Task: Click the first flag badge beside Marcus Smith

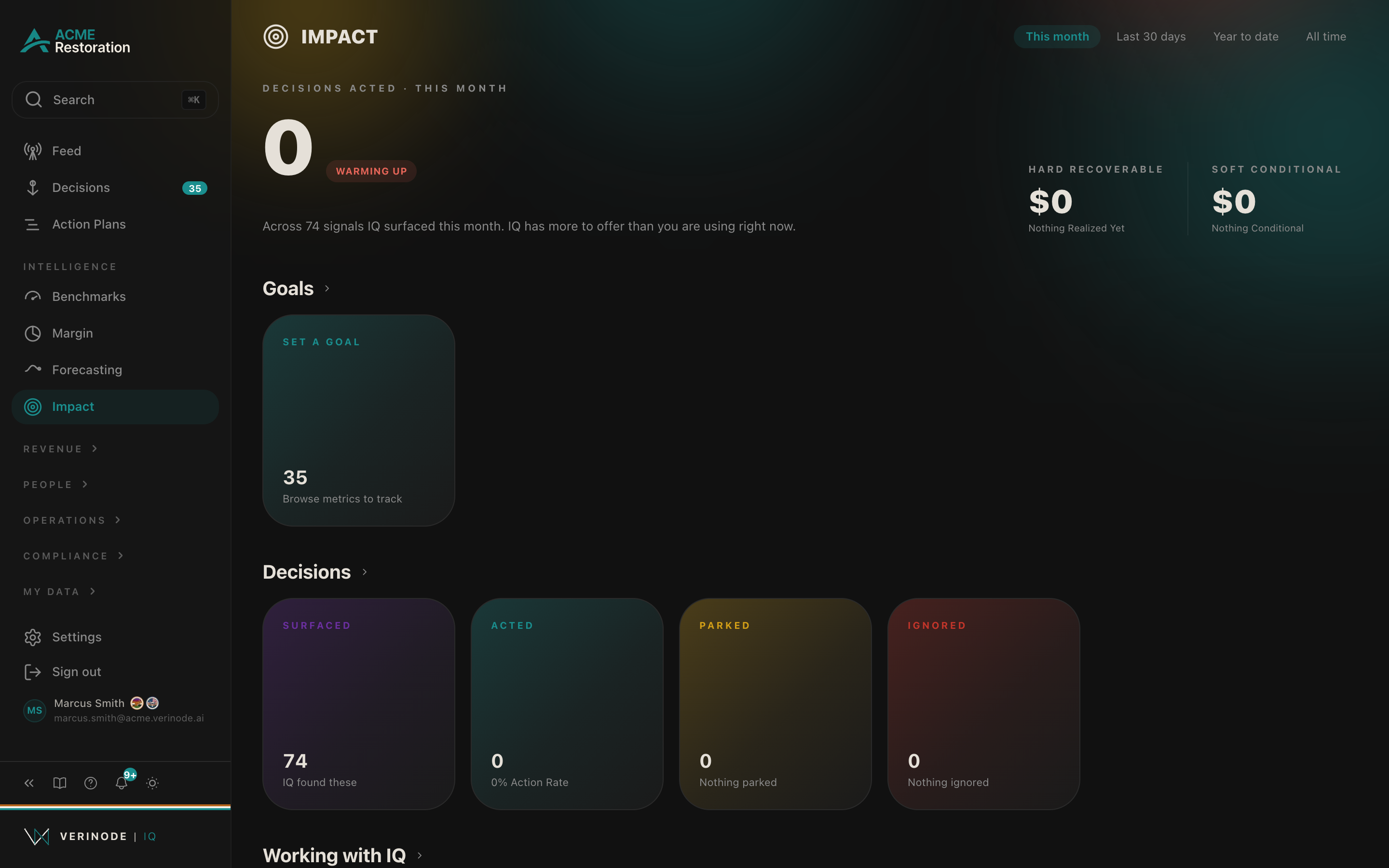Action: pyautogui.click(x=136, y=703)
